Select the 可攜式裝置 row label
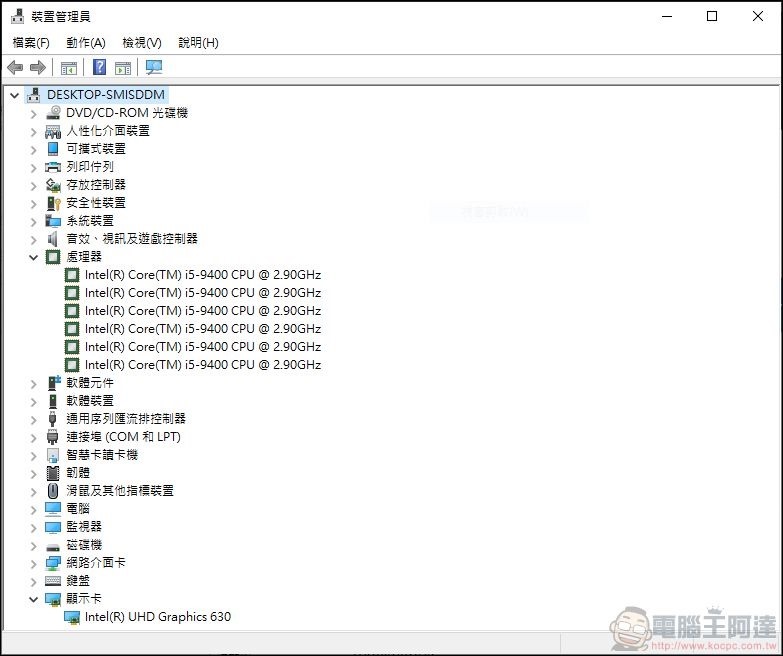Image resolution: width=783 pixels, height=656 pixels. tap(96, 149)
